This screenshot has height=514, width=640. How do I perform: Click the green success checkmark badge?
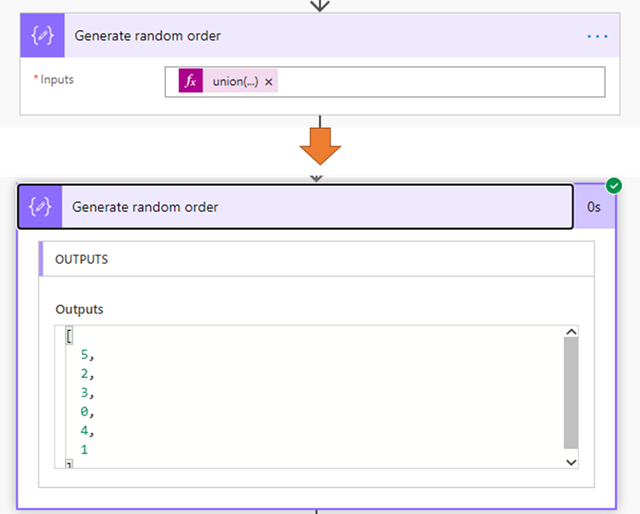click(614, 186)
